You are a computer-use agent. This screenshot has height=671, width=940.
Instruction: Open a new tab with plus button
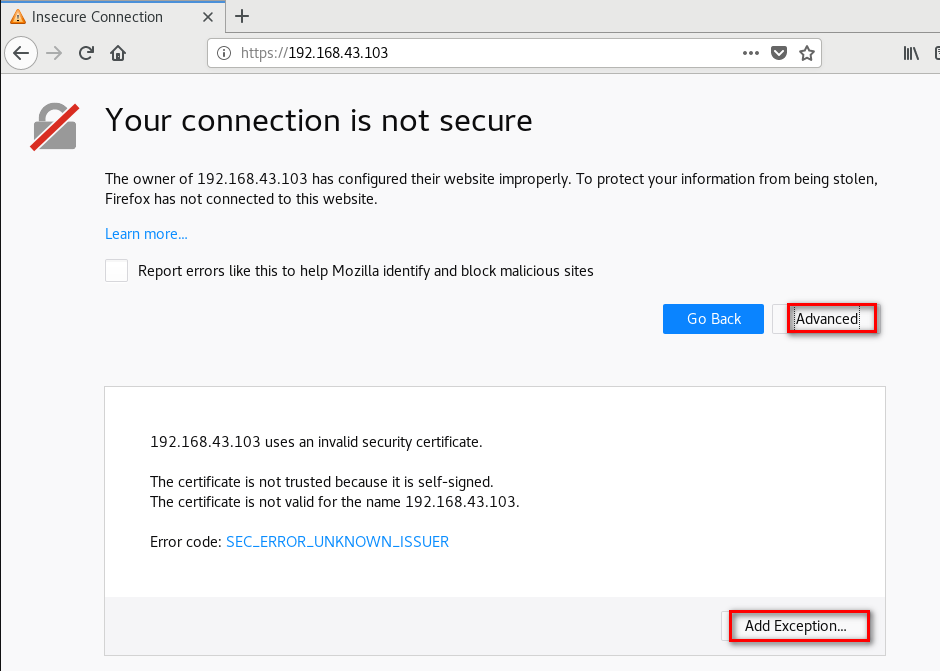pyautogui.click(x=242, y=16)
